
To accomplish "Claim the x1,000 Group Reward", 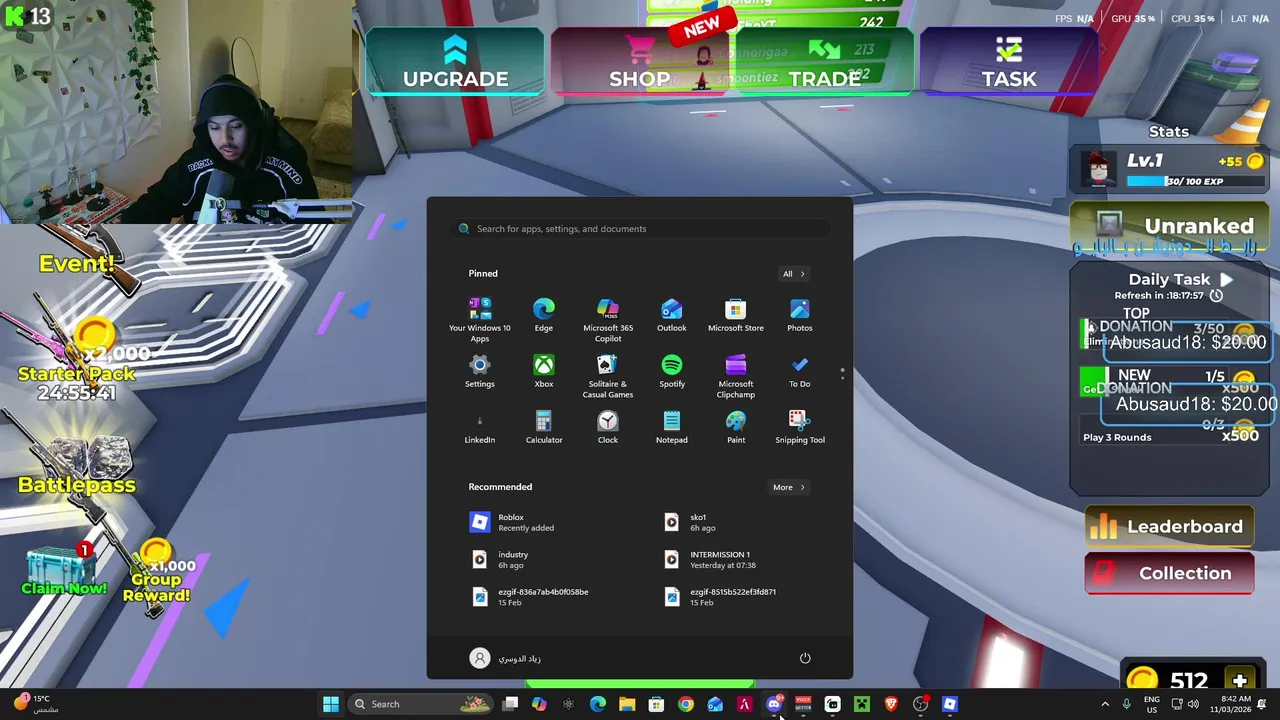I will [157, 574].
